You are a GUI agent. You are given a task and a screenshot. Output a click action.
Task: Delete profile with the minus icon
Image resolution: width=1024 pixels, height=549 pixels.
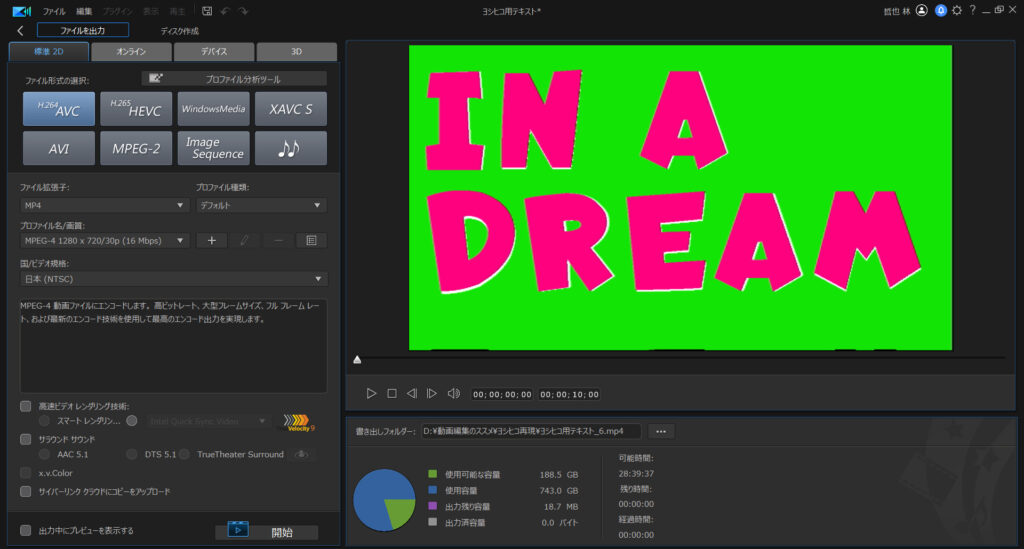278,241
